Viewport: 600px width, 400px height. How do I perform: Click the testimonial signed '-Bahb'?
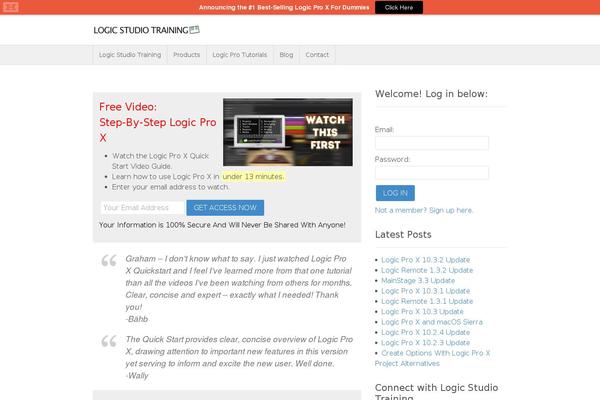(x=238, y=289)
